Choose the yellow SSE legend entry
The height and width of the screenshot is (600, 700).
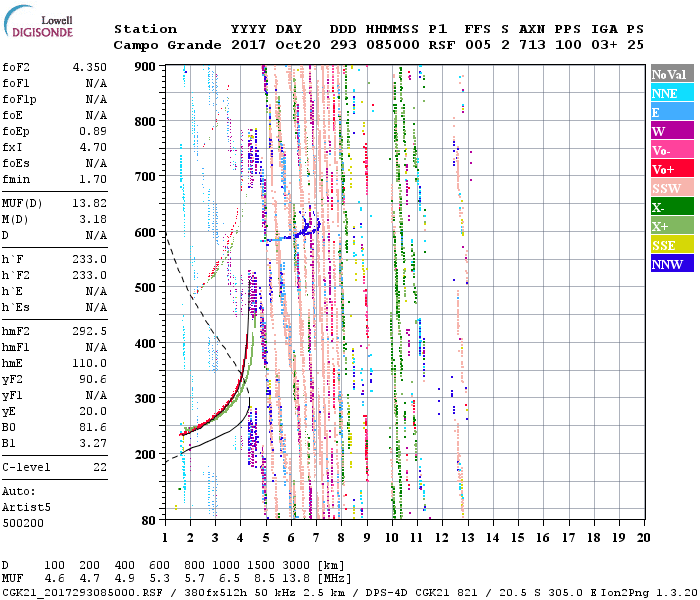click(x=669, y=245)
